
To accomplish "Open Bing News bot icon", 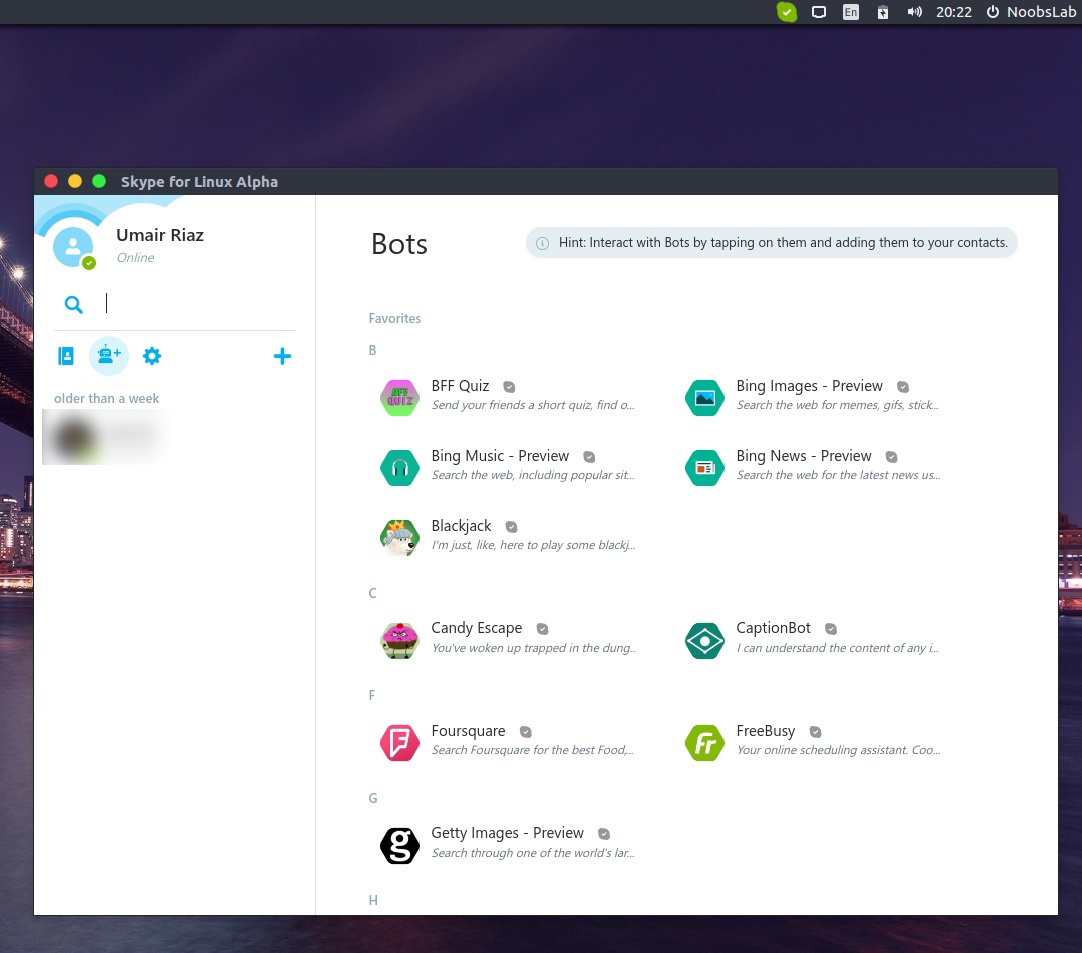I will [x=705, y=468].
